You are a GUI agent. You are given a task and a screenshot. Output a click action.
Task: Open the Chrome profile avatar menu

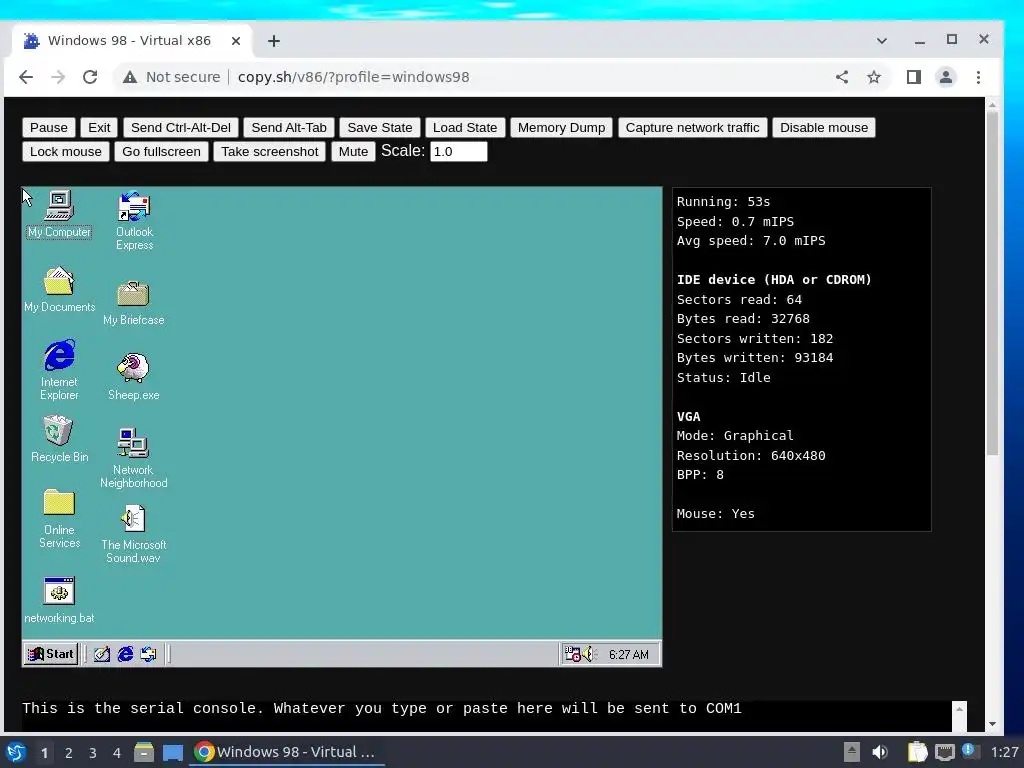pos(946,77)
